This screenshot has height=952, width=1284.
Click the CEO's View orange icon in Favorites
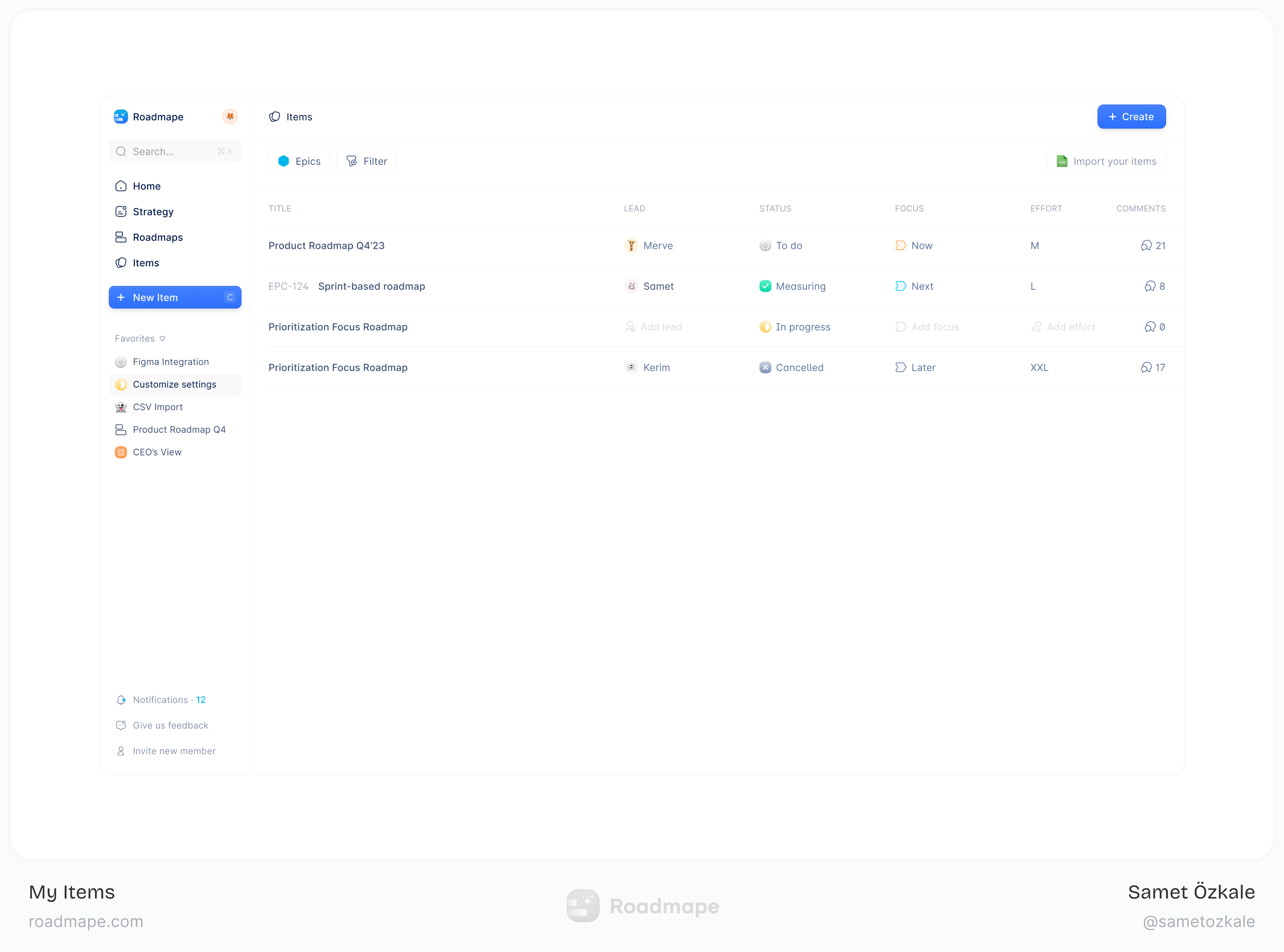click(121, 452)
